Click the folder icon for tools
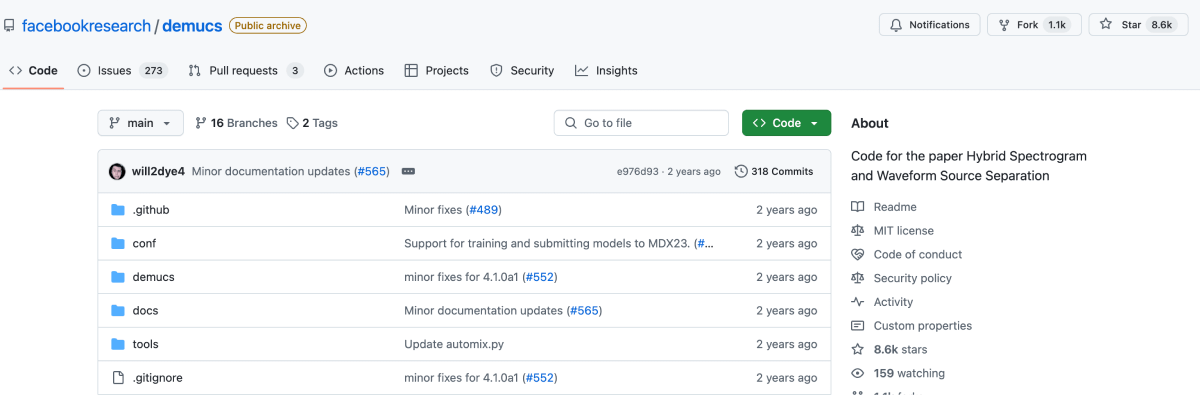This screenshot has height=395, width=1200. [x=117, y=344]
